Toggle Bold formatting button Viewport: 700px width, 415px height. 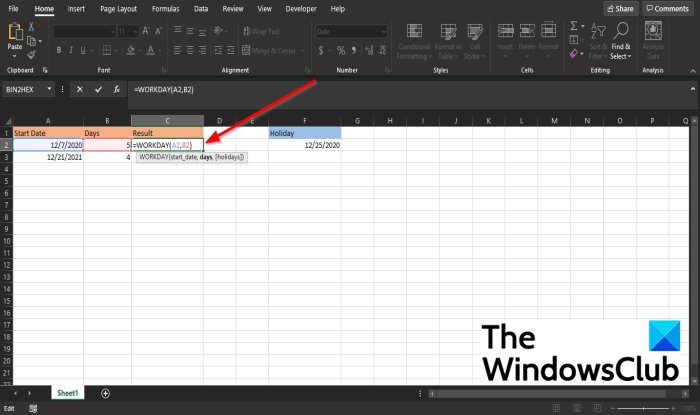pos(59,50)
